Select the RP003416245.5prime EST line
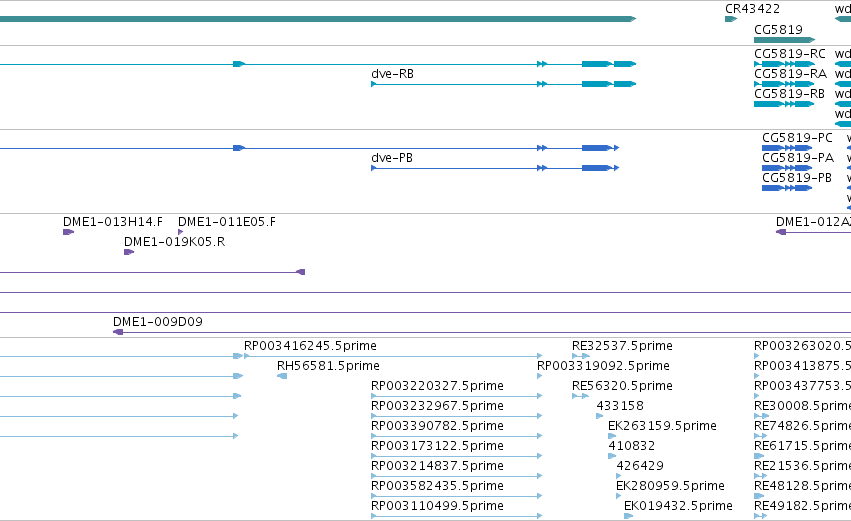The width and height of the screenshot is (851, 521). point(393,356)
